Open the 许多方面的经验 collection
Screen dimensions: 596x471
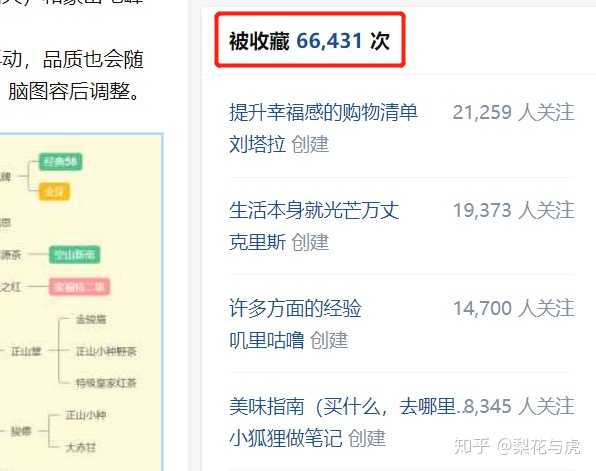click(295, 308)
